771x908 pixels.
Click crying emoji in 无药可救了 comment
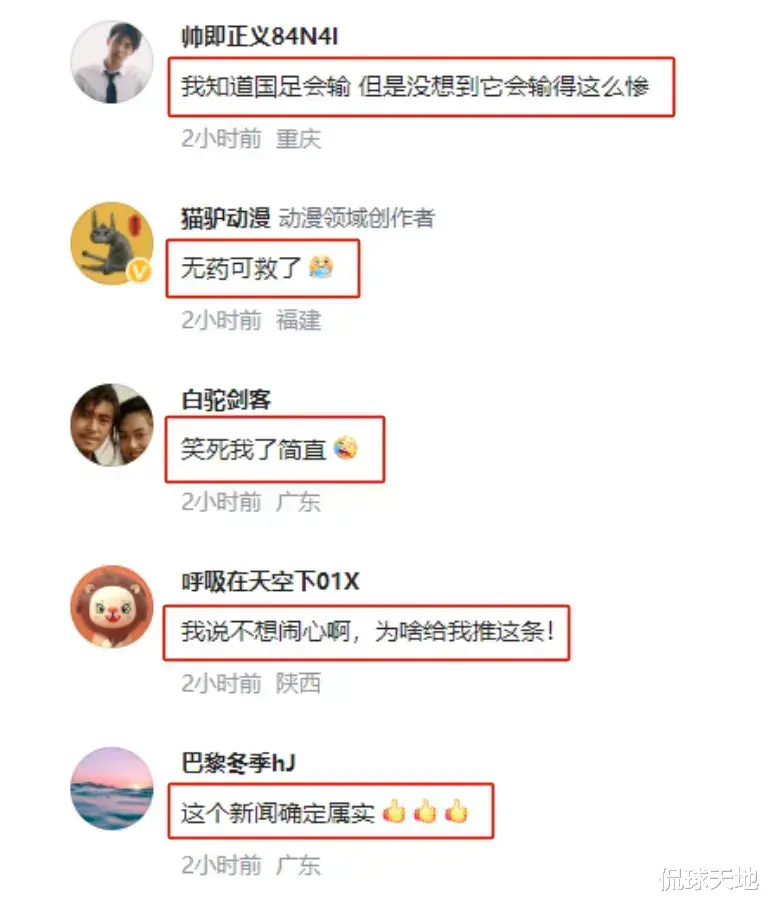(x=321, y=267)
